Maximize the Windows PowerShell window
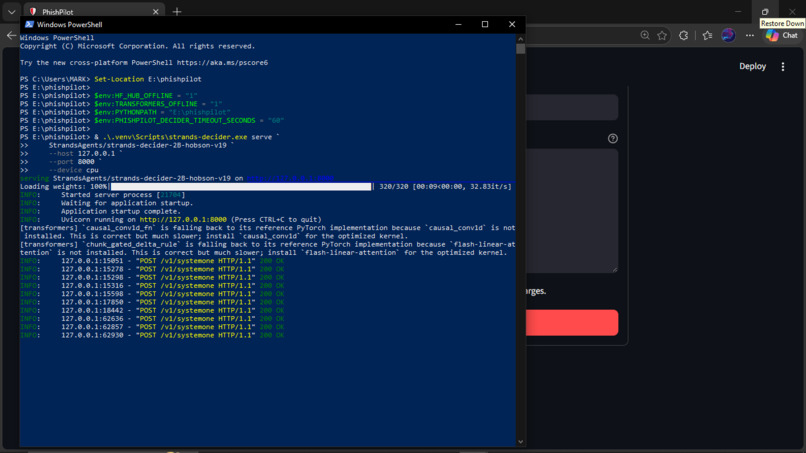 (x=485, y=24)
